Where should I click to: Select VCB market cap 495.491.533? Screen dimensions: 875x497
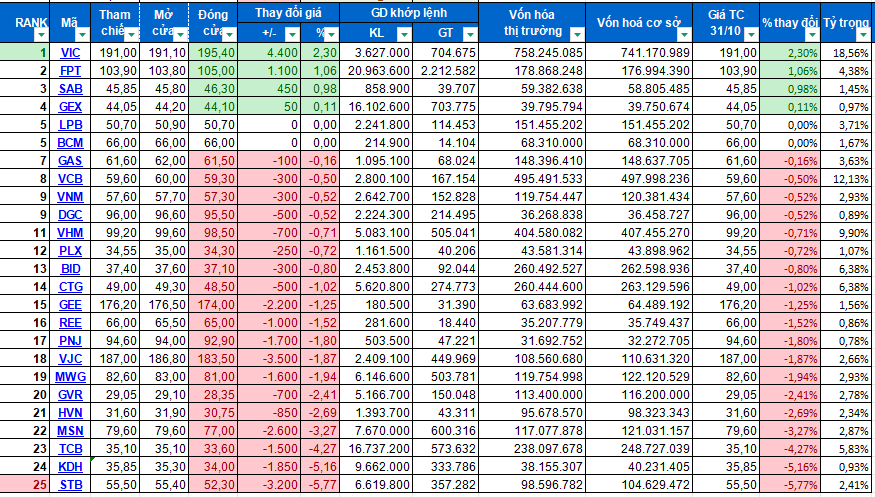click(532, 179)
